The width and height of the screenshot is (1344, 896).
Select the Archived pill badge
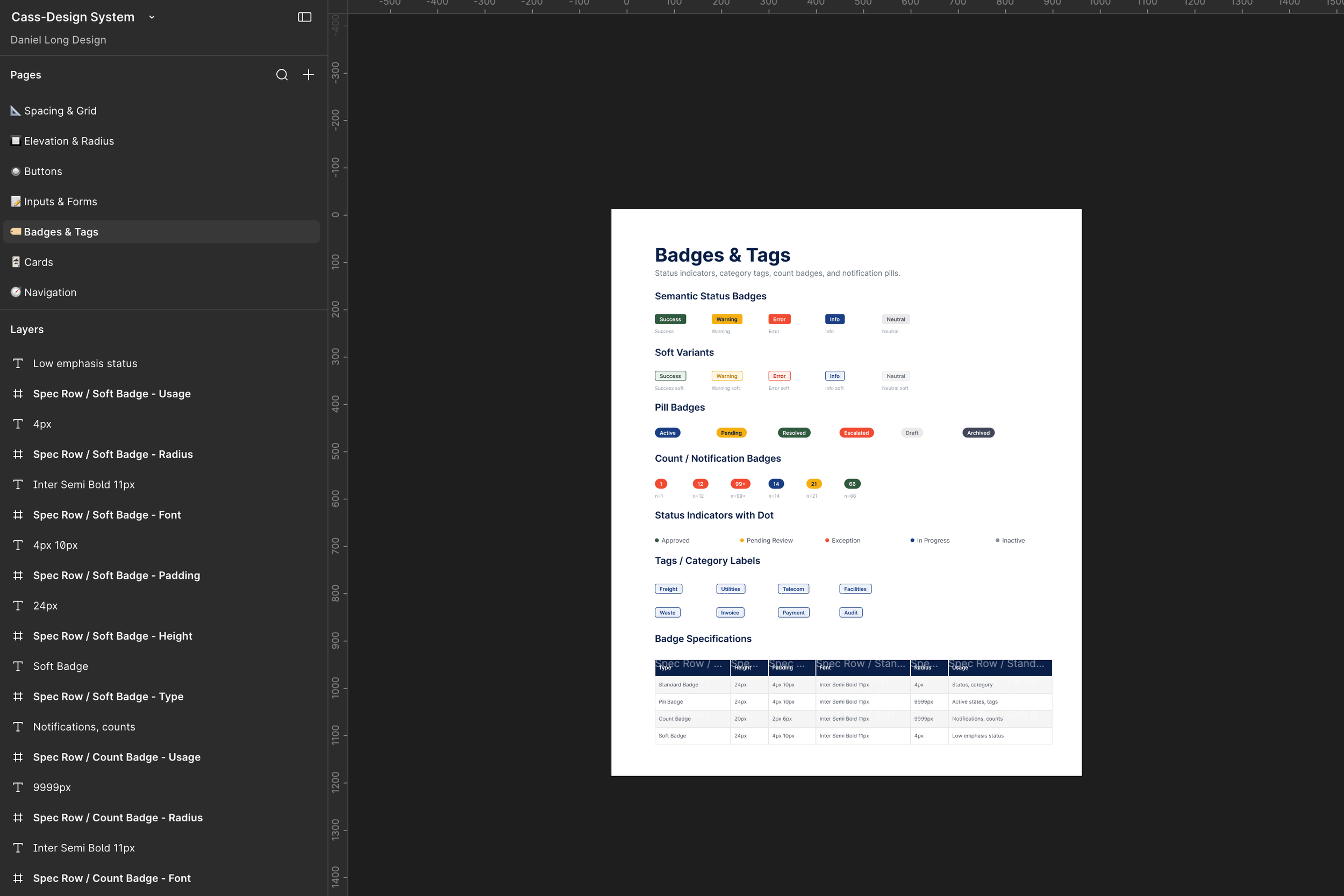tap(978, 433)
